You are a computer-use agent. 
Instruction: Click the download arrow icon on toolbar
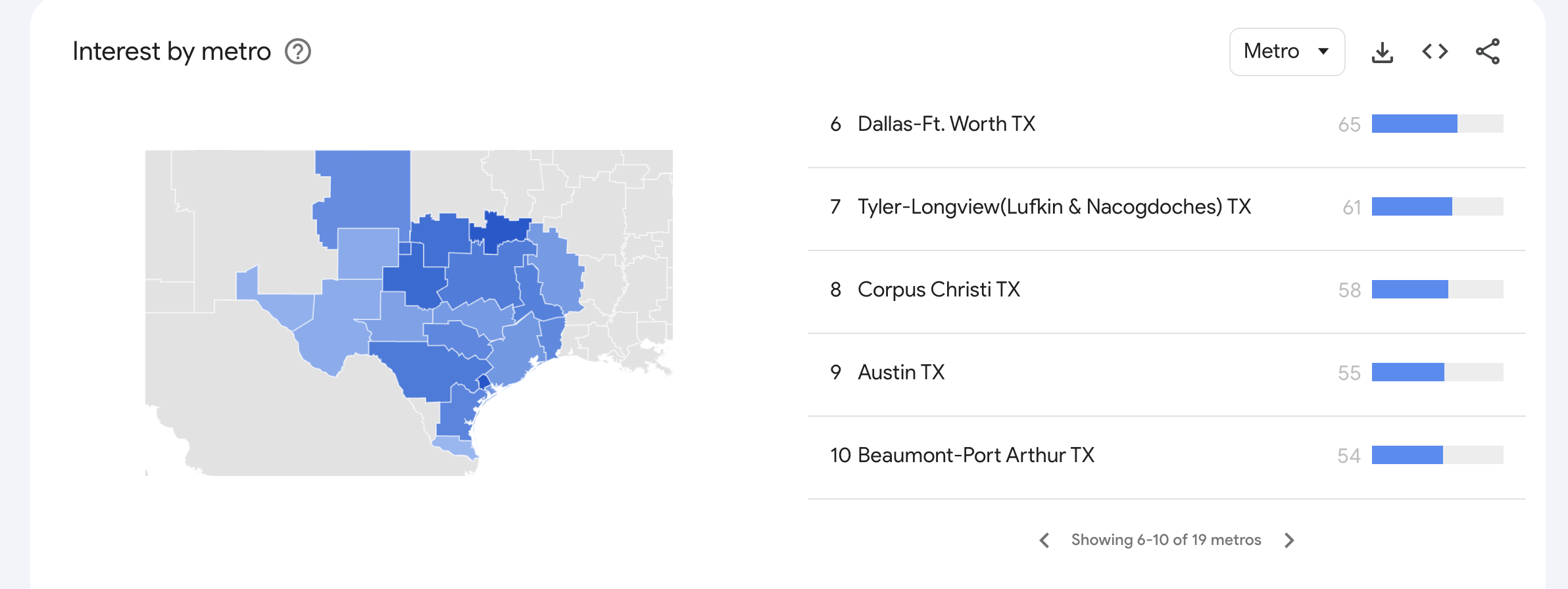click(x=1383, y=51)
